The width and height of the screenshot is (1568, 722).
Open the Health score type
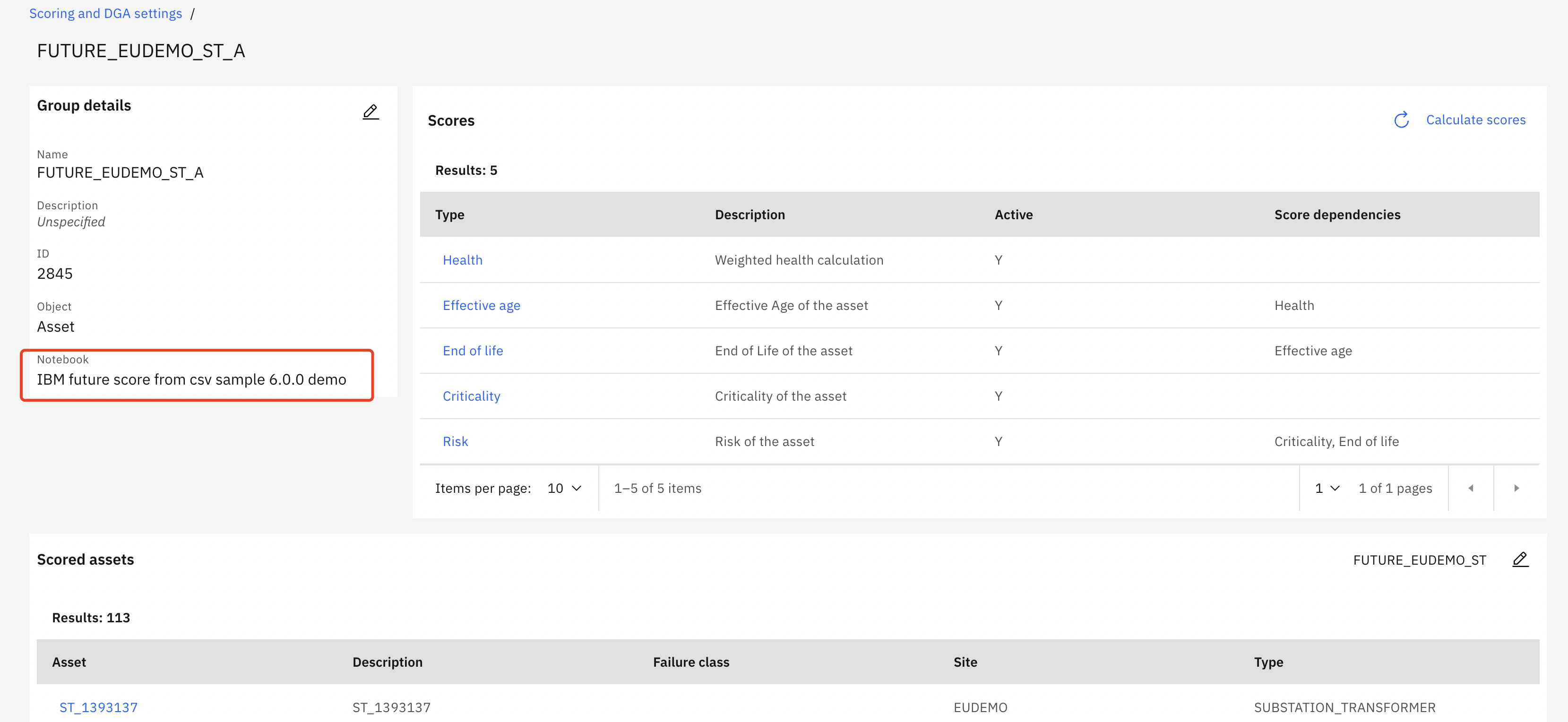point(463,260)
